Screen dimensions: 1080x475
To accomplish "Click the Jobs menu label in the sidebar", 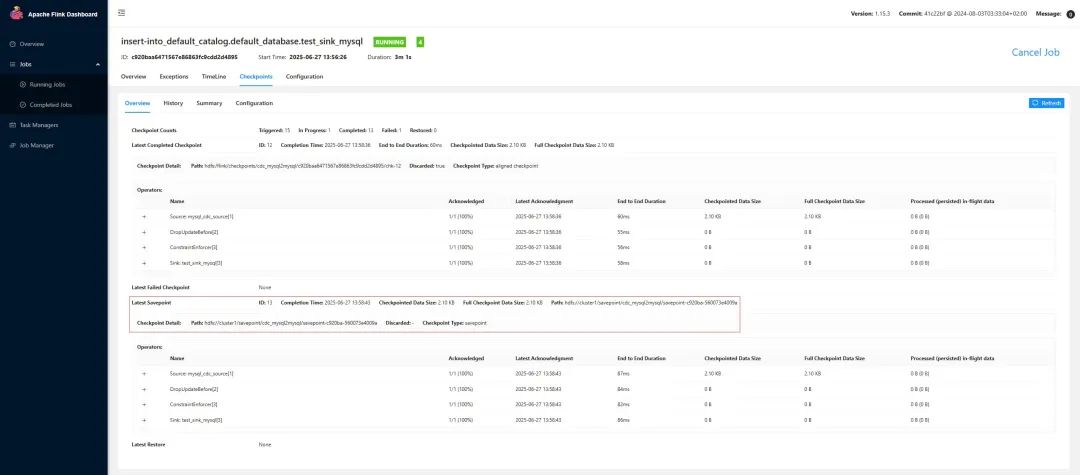I will [x=25, y=64].
